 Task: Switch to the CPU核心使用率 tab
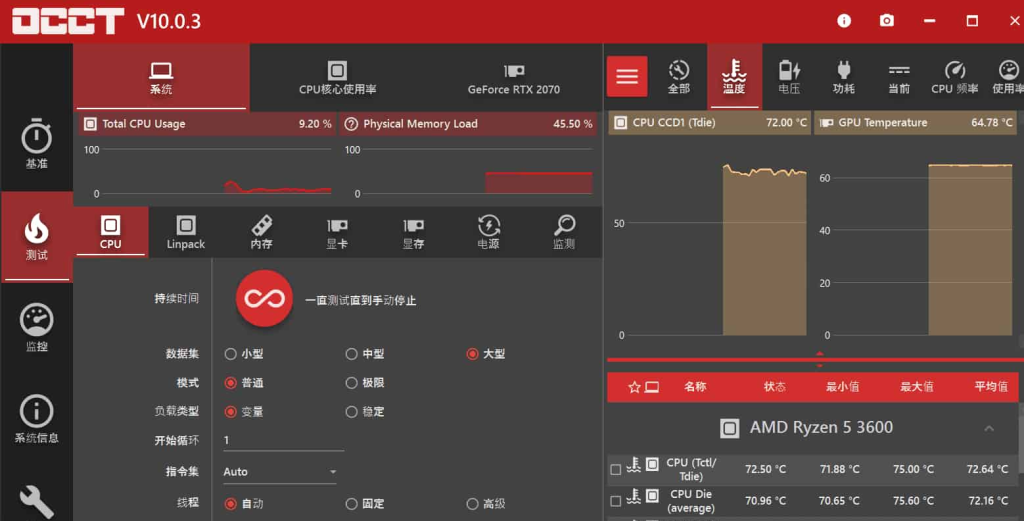pos(337,77)
